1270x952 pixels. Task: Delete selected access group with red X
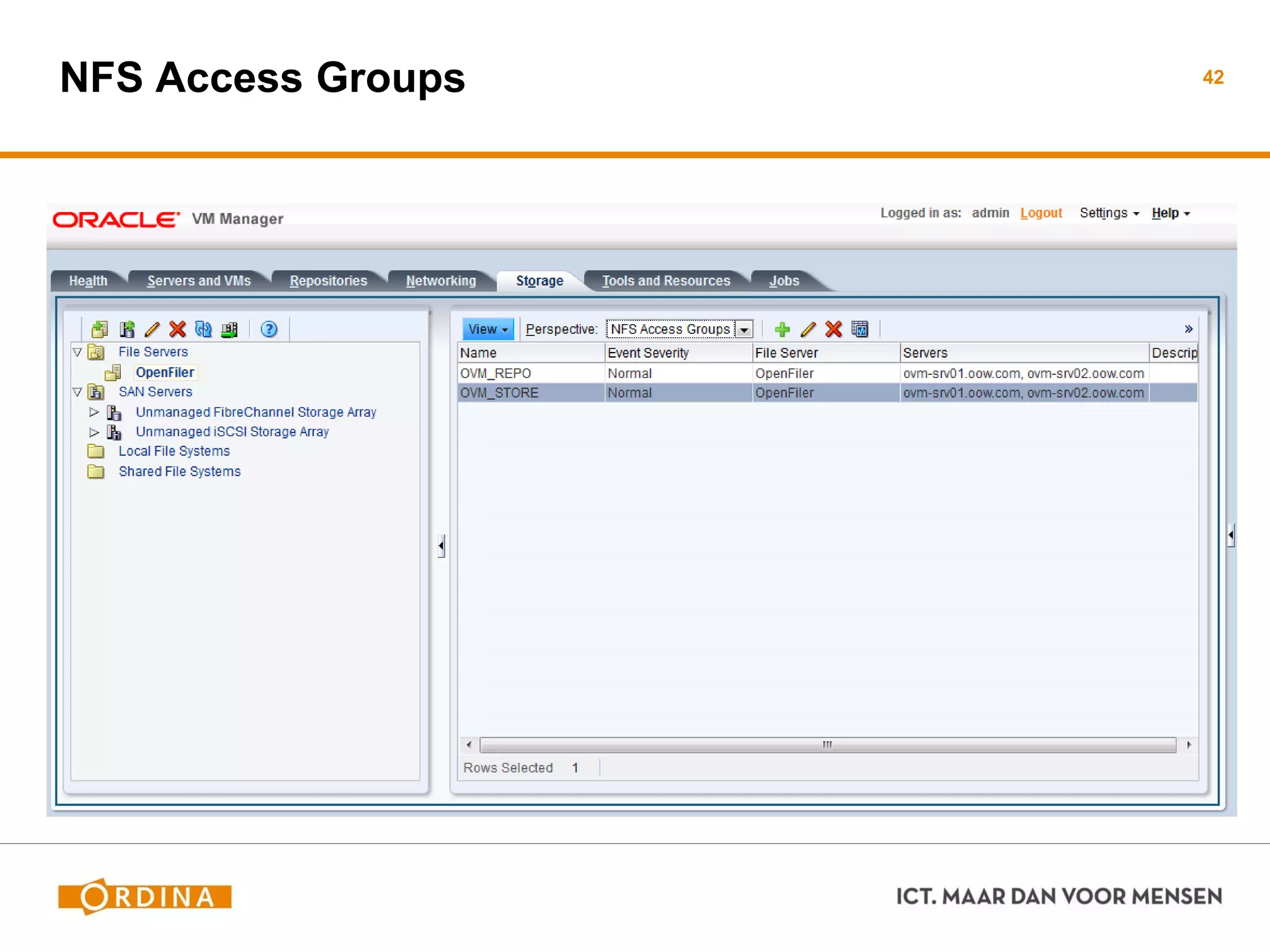(833, 329)
